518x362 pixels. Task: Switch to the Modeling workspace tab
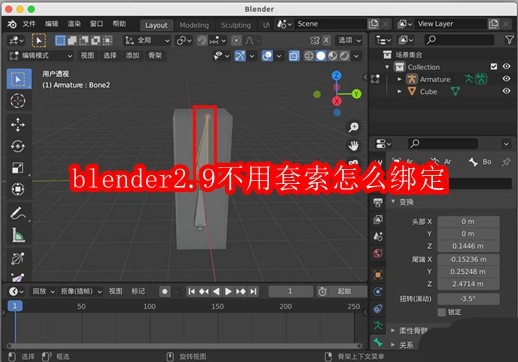pos(194,25)
